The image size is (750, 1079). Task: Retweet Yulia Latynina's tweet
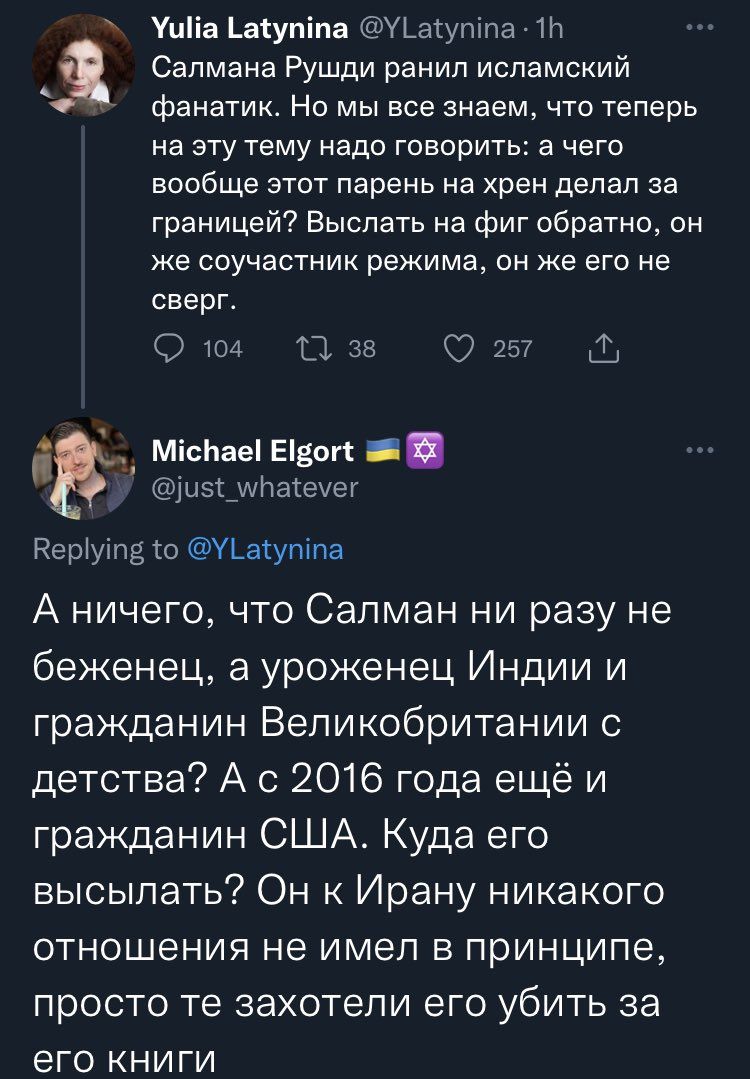[x=312, y=348]
